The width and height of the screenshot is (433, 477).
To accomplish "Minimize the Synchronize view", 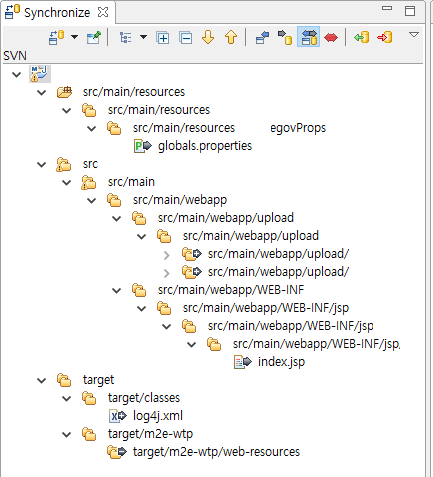I will pos(387,8).
